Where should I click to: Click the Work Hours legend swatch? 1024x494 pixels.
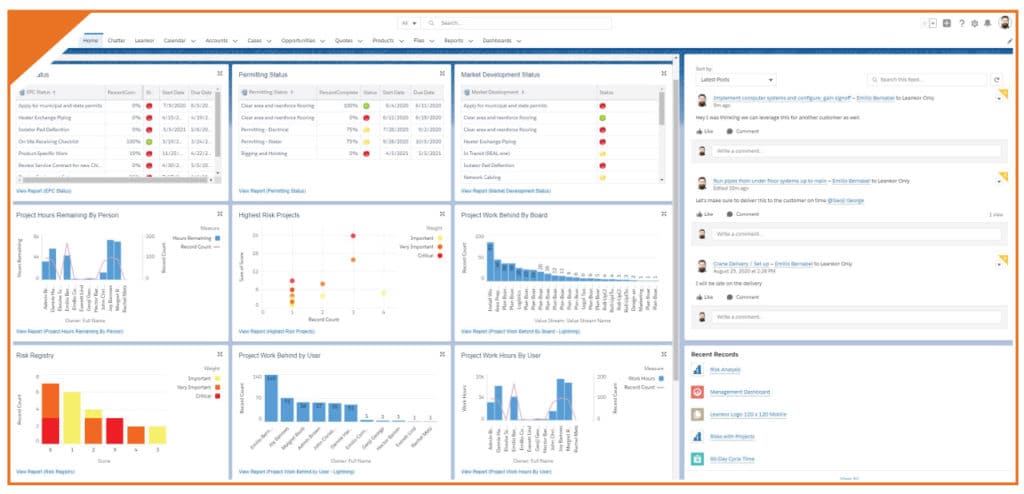pyautogui.click(x=662, y=378)
